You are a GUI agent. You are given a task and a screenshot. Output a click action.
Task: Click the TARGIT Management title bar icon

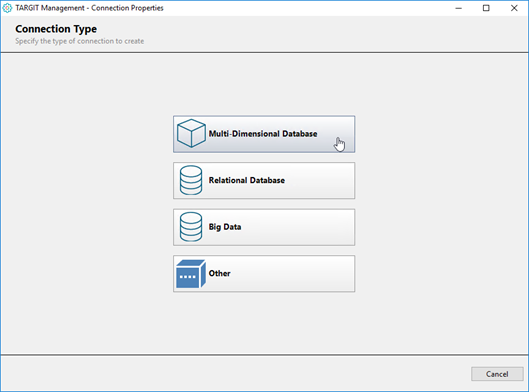pos(7,8)
